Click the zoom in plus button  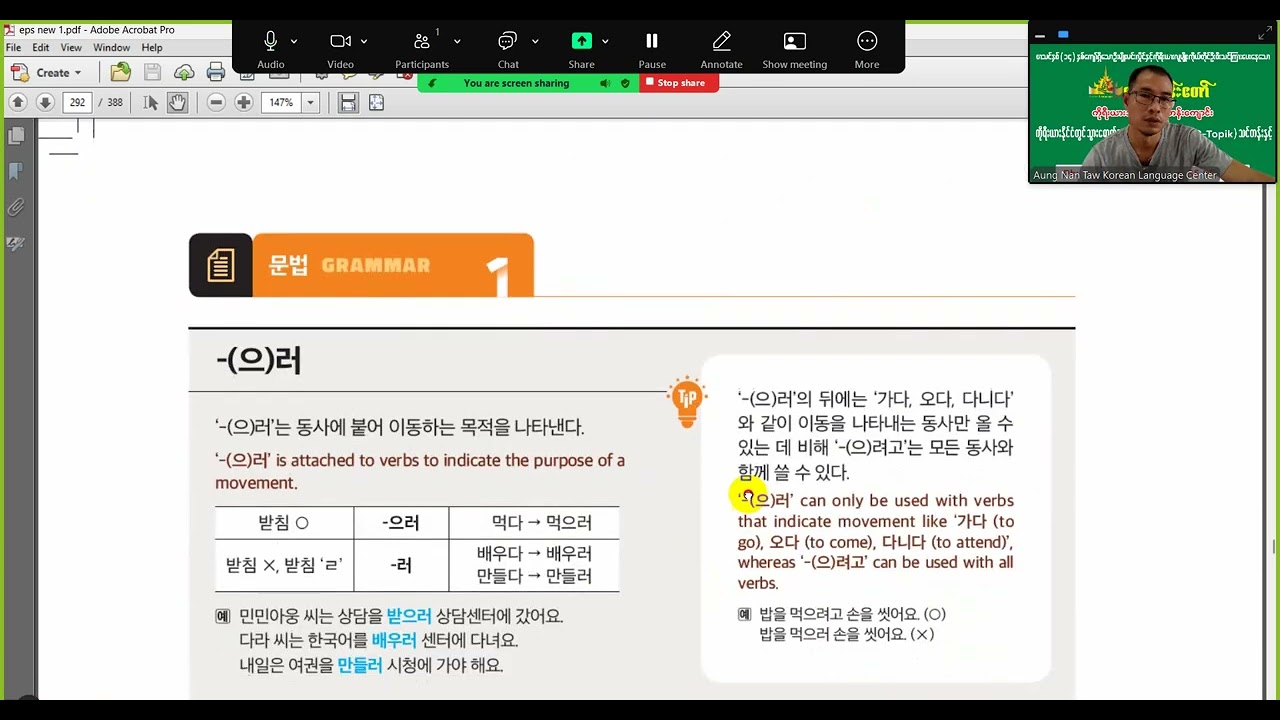point(243,102)
